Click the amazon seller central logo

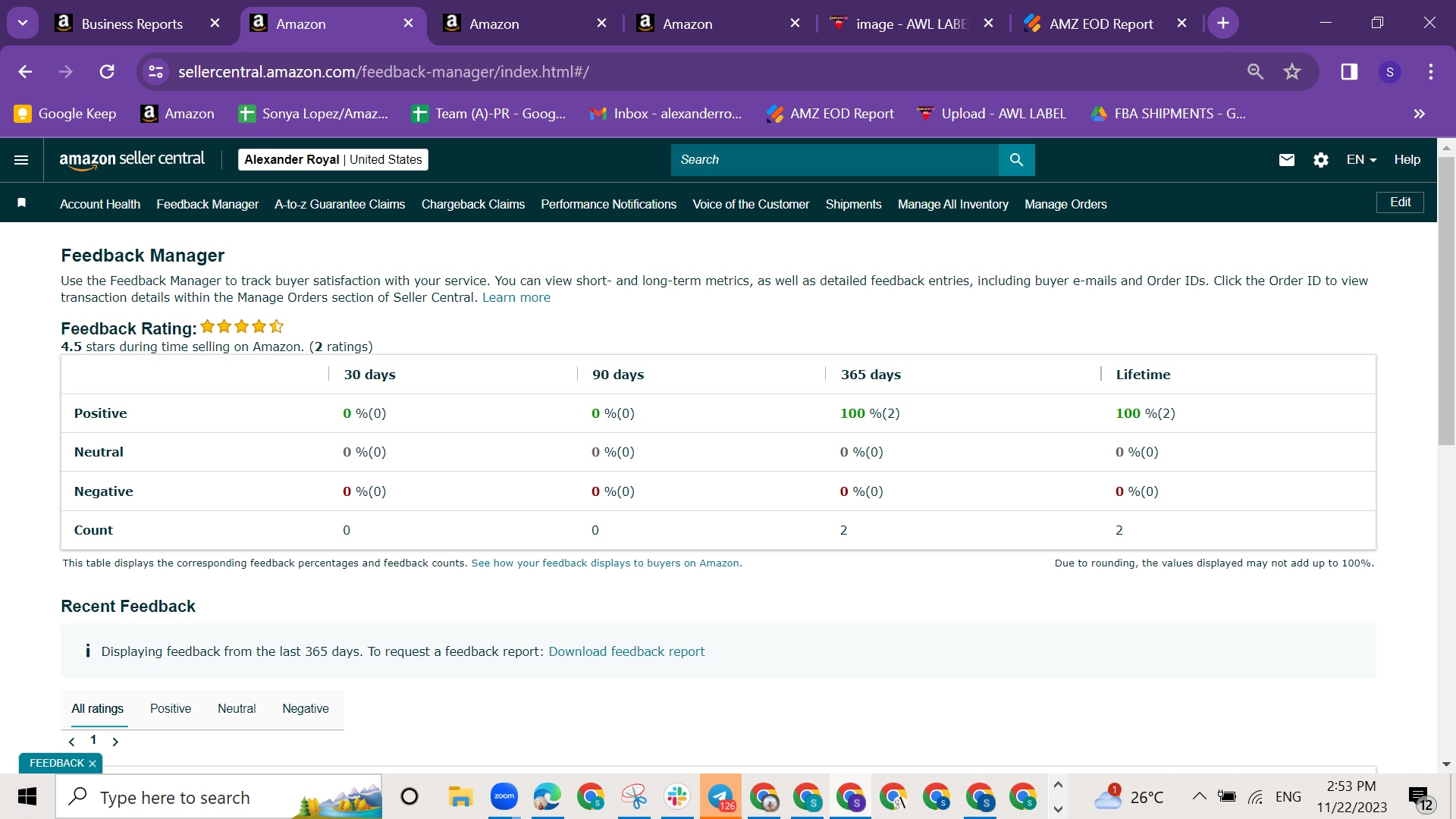point(132,160)
